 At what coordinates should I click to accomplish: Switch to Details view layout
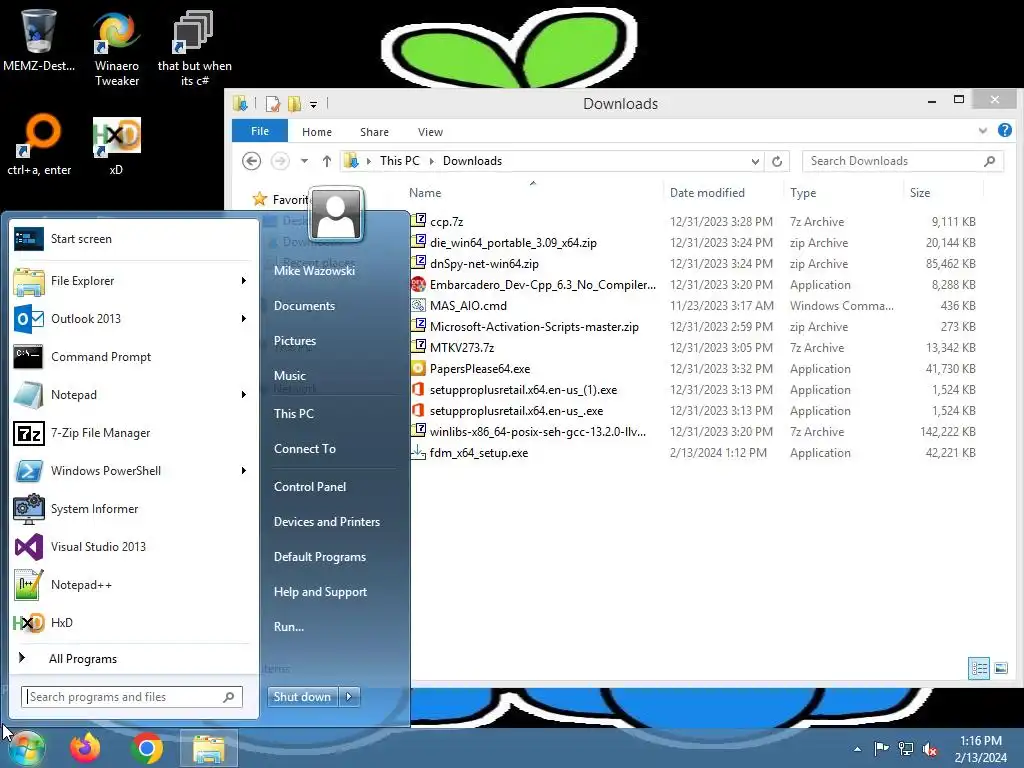pyautogui.click(x=978, y=668)
